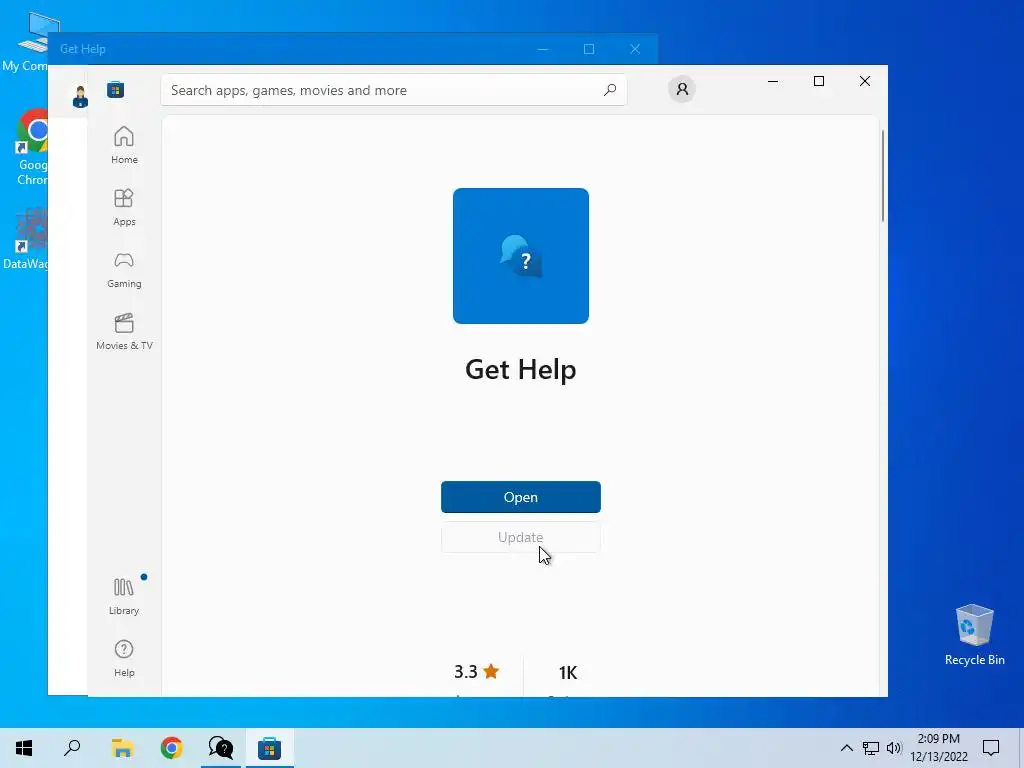Focus the Search apps, games, movies field

(x=394, y=90)
